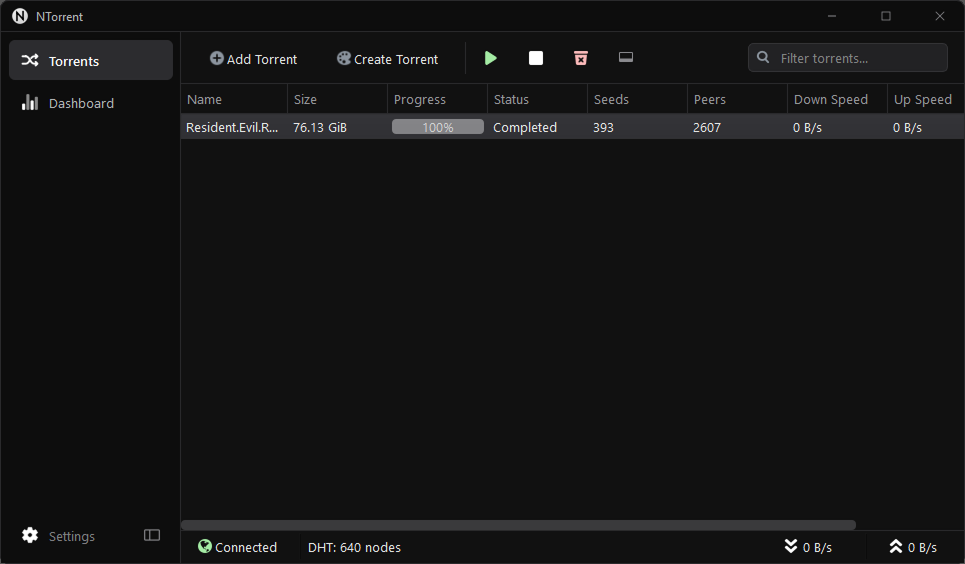Sort by Seeds column header
Screen dimensions: 965x564
coord(637,99)
